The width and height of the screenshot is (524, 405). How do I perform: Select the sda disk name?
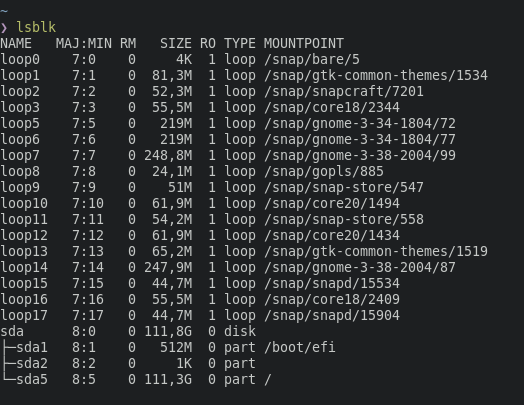tap(12, 331)
